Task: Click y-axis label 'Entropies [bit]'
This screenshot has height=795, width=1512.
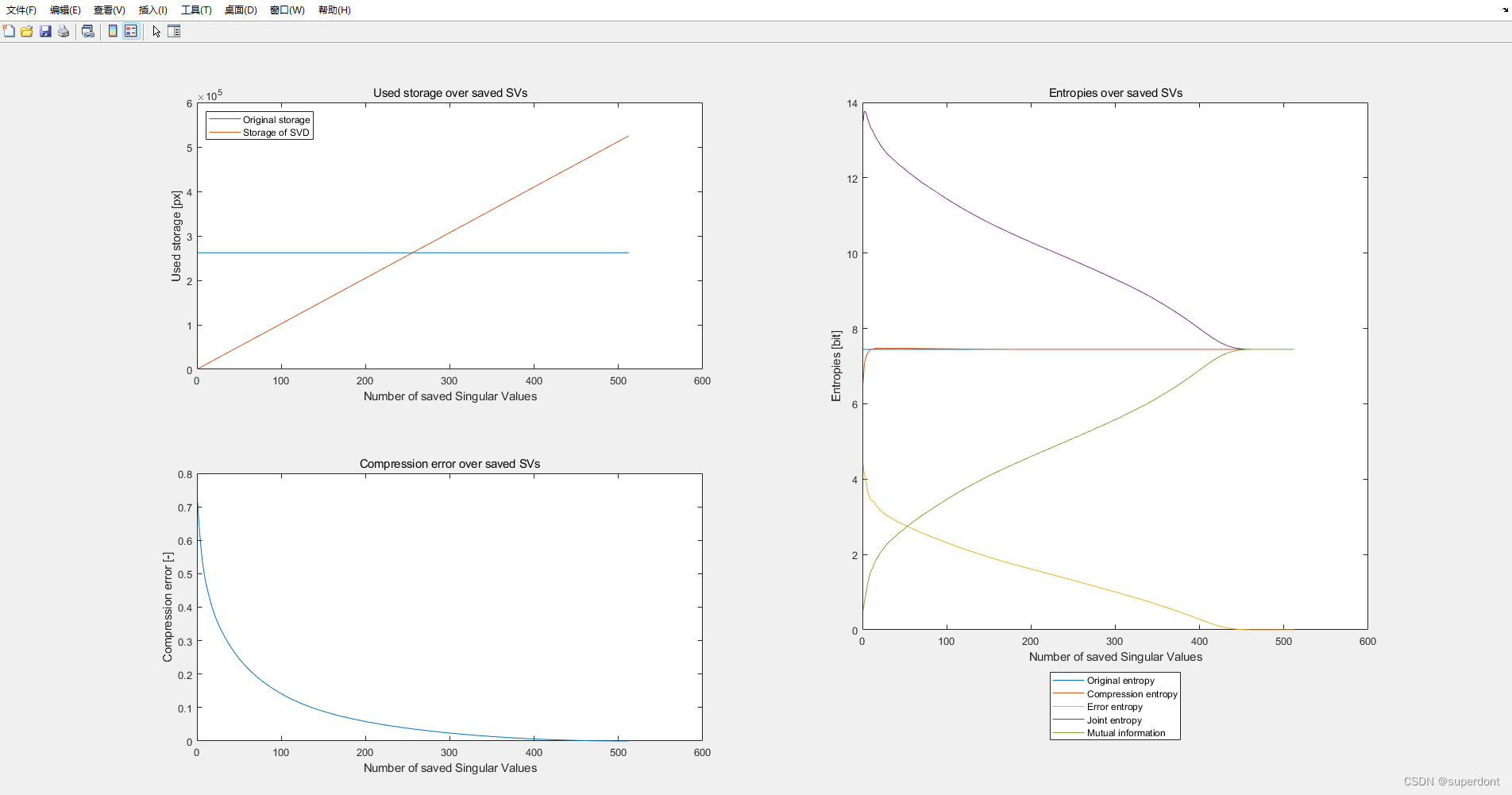Action: 836,366
